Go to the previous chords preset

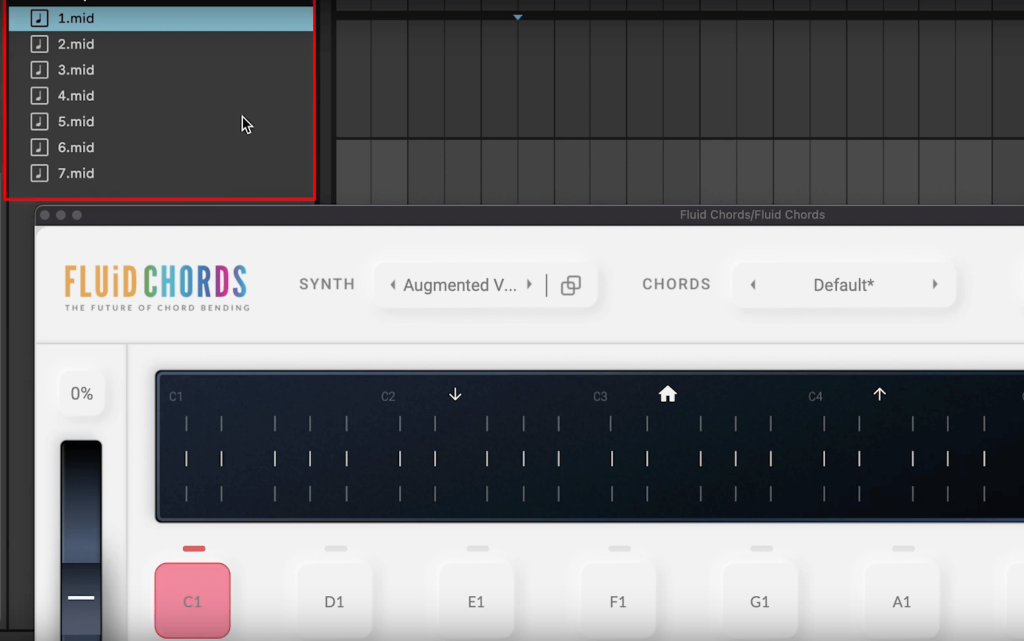pos(753,285)
